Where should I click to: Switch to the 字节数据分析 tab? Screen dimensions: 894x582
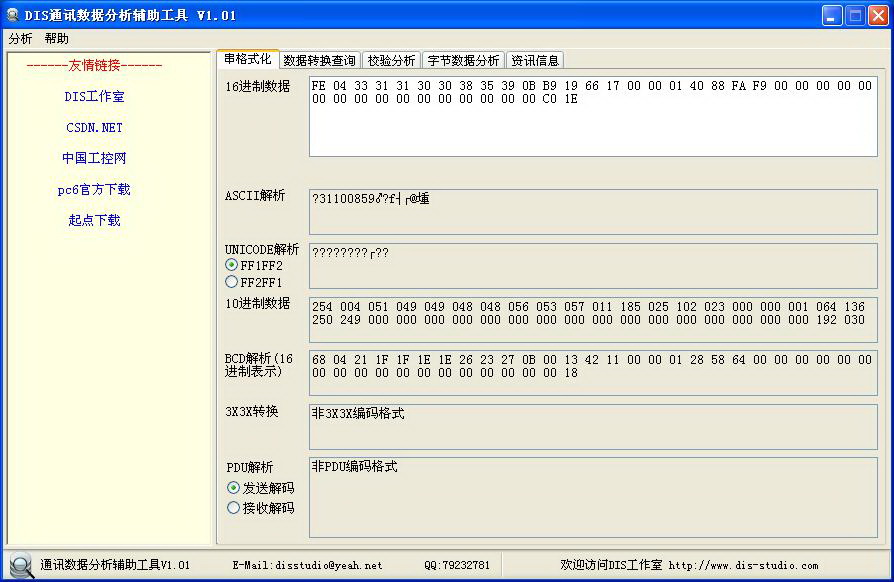[x=463, y=60]
